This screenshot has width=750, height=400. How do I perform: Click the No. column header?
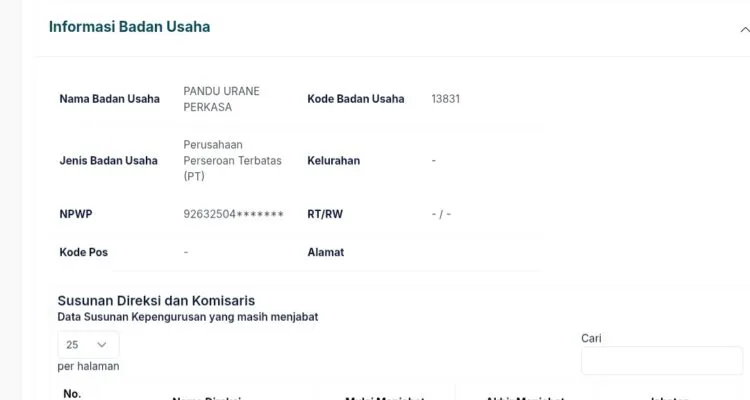(72, 393)
